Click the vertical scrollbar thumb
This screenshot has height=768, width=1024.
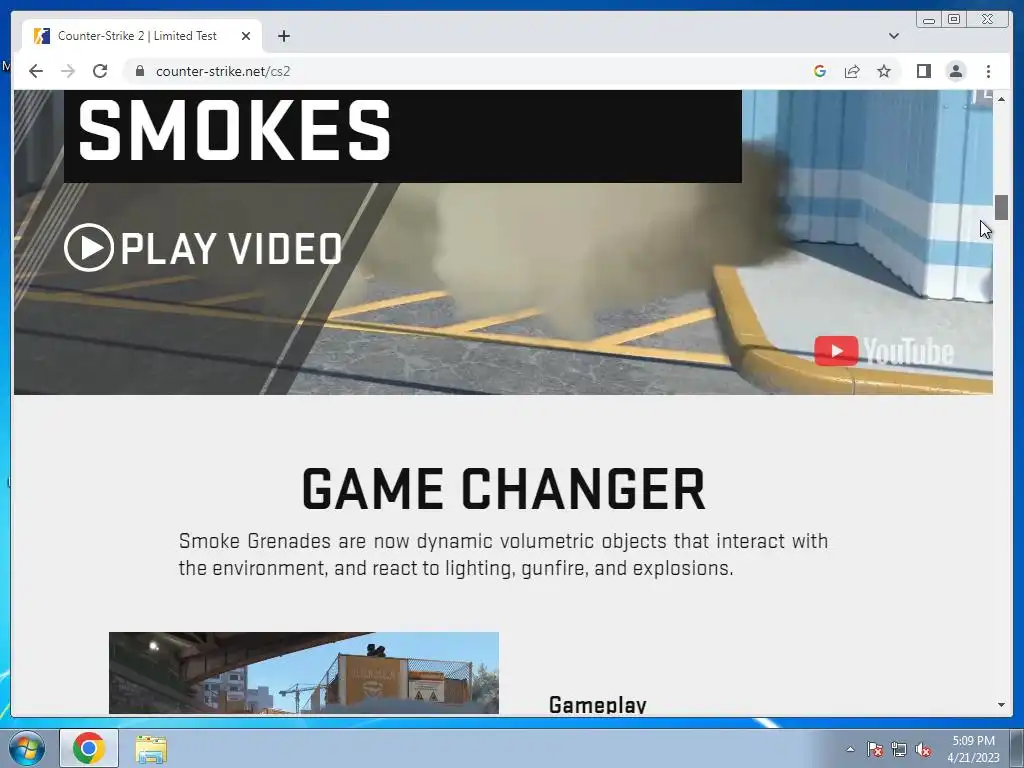tap(1002, 208)
